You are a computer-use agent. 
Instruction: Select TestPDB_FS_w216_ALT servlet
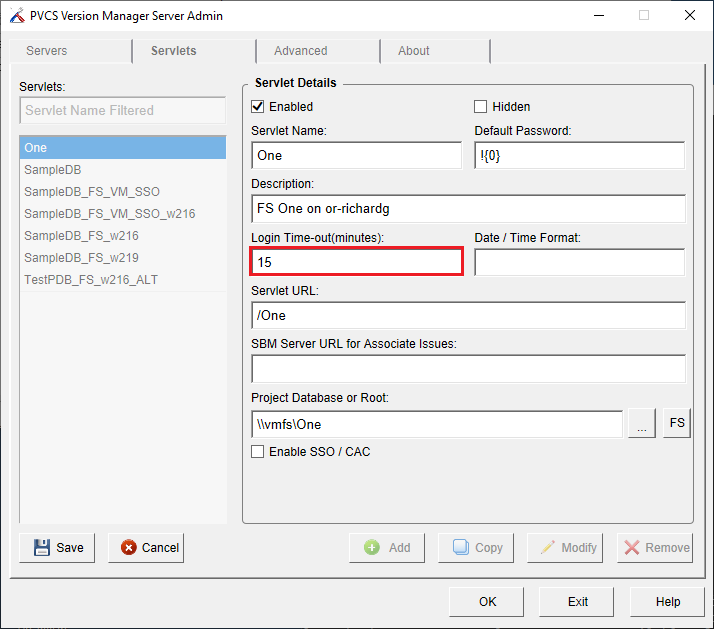pos(122,280)
